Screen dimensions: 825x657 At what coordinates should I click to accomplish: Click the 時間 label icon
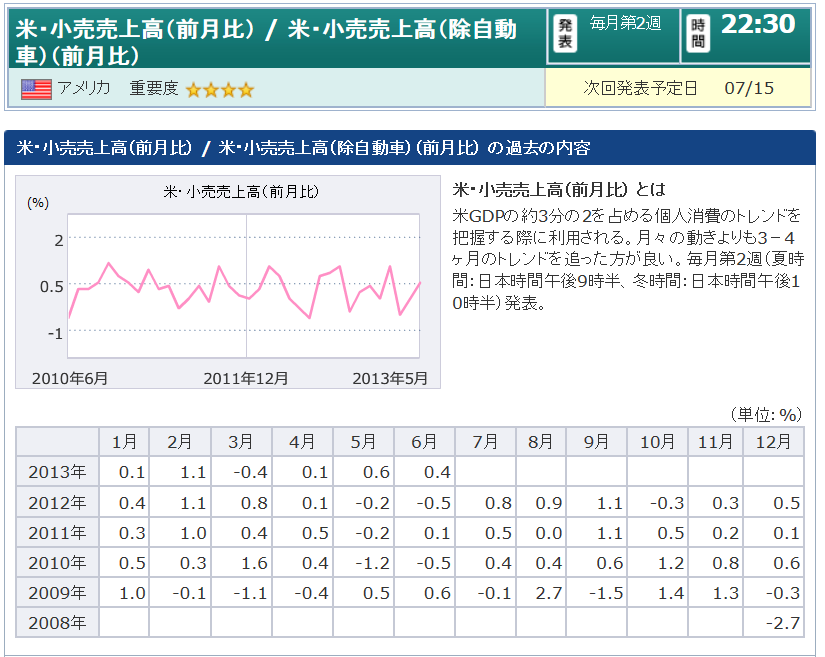click(x=698, y=33)
